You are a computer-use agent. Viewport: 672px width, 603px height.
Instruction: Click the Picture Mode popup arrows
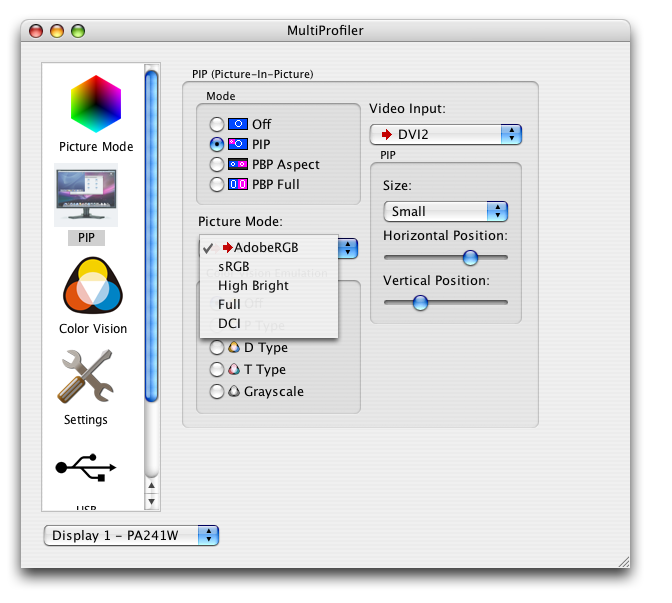coord(348,249)
